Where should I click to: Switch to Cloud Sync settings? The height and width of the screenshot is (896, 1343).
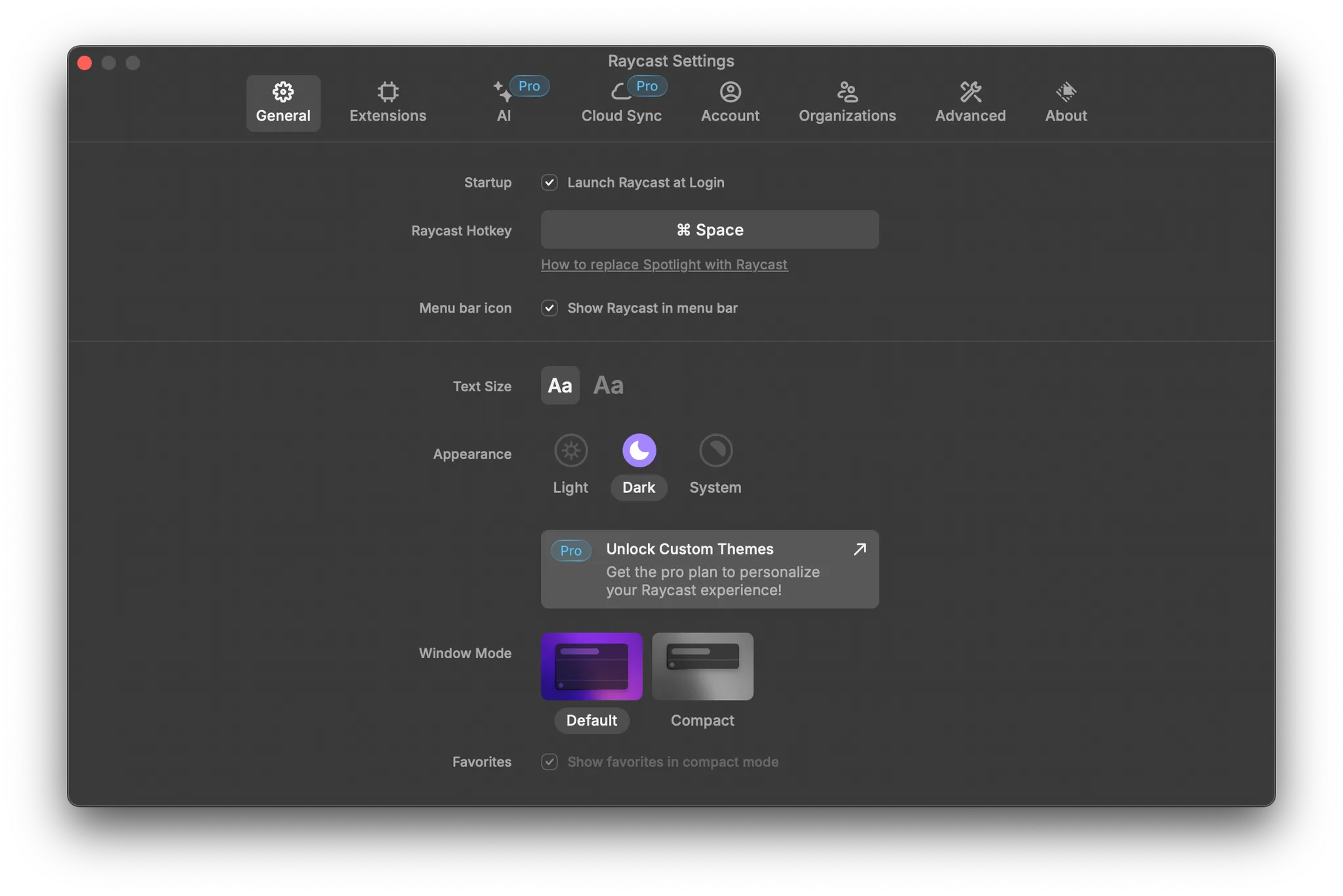(621, 103)
